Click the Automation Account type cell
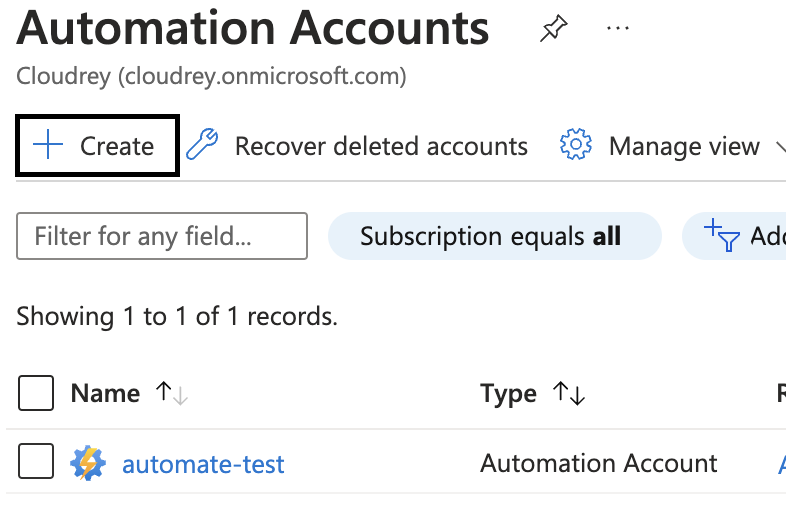The image size is (786, 528). point(599,463)
